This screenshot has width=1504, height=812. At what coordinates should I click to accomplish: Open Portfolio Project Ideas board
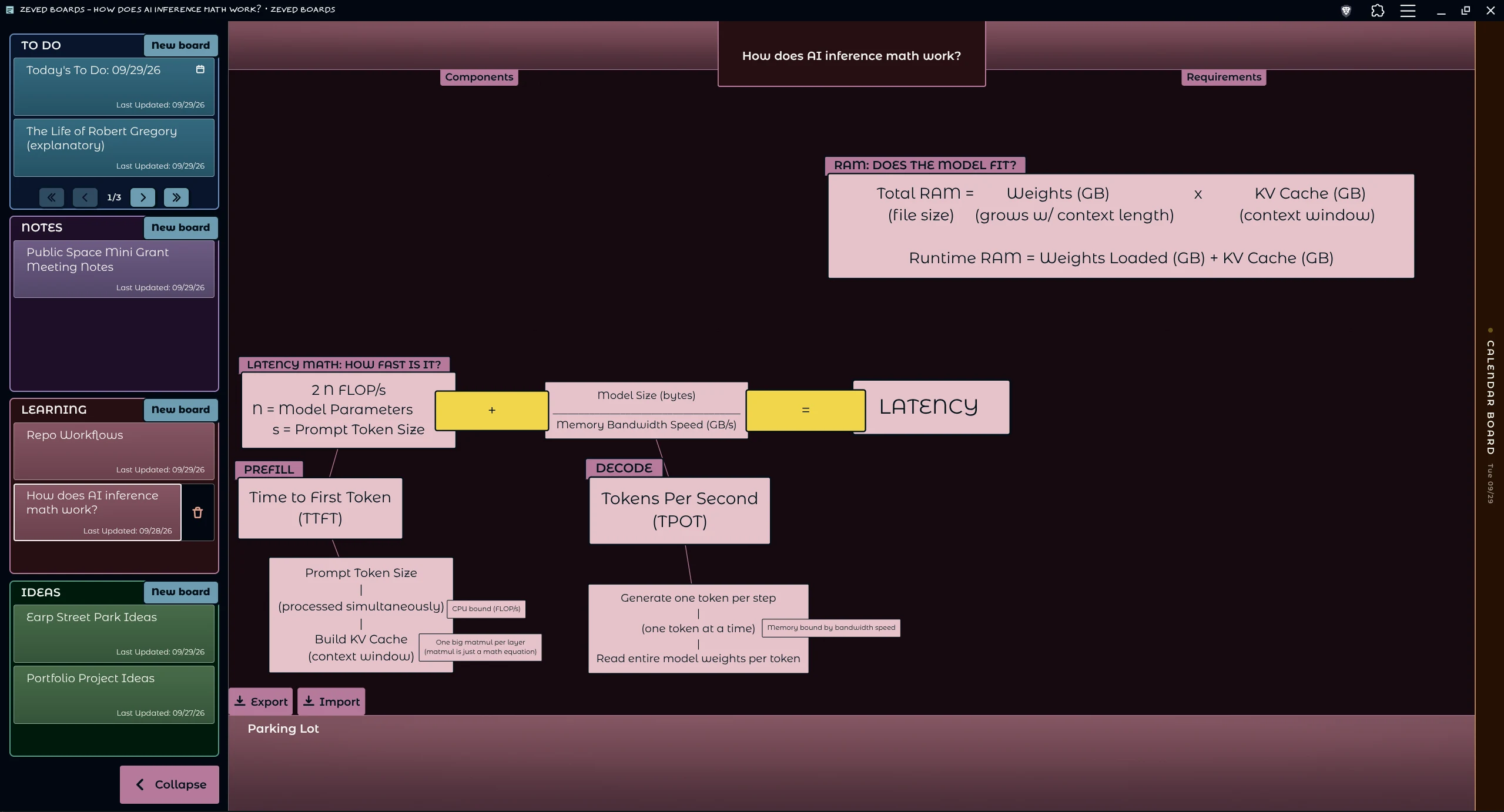pos(114,694)
